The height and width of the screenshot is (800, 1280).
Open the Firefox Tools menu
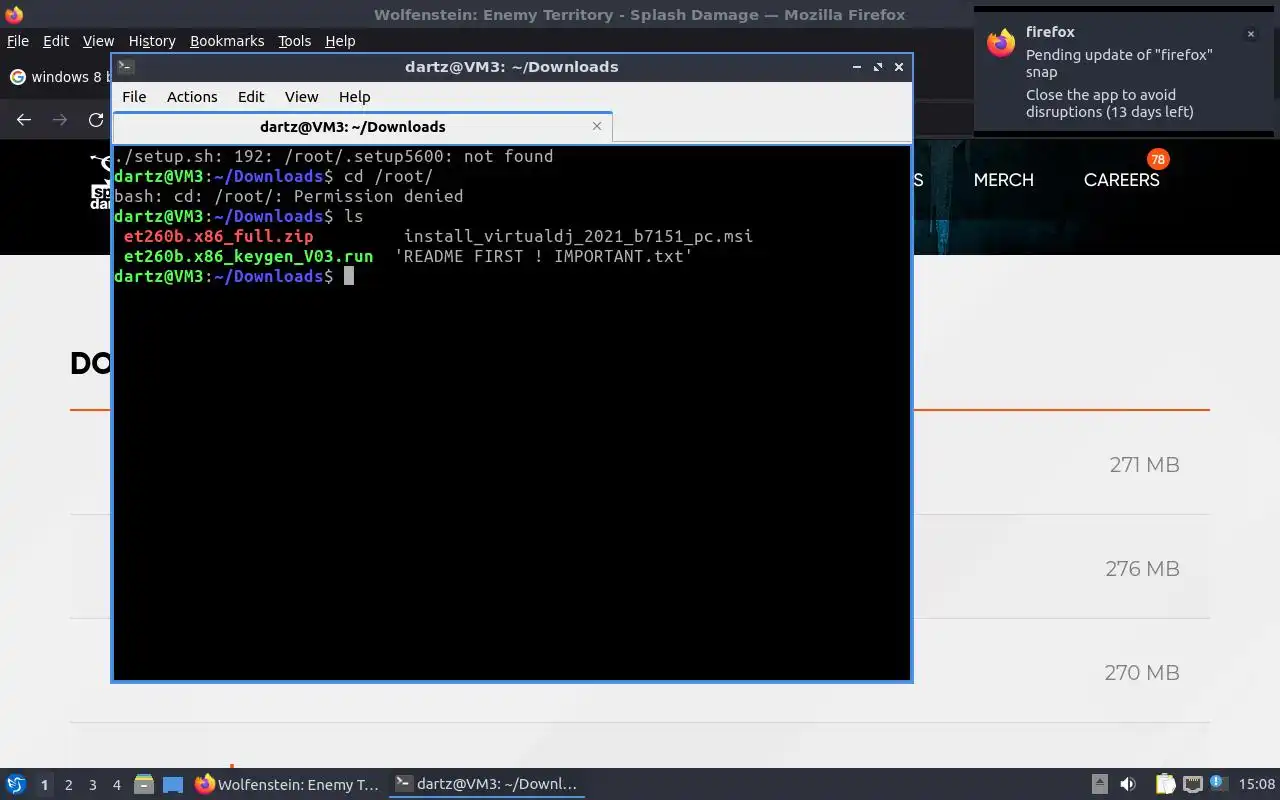[295, 41]
